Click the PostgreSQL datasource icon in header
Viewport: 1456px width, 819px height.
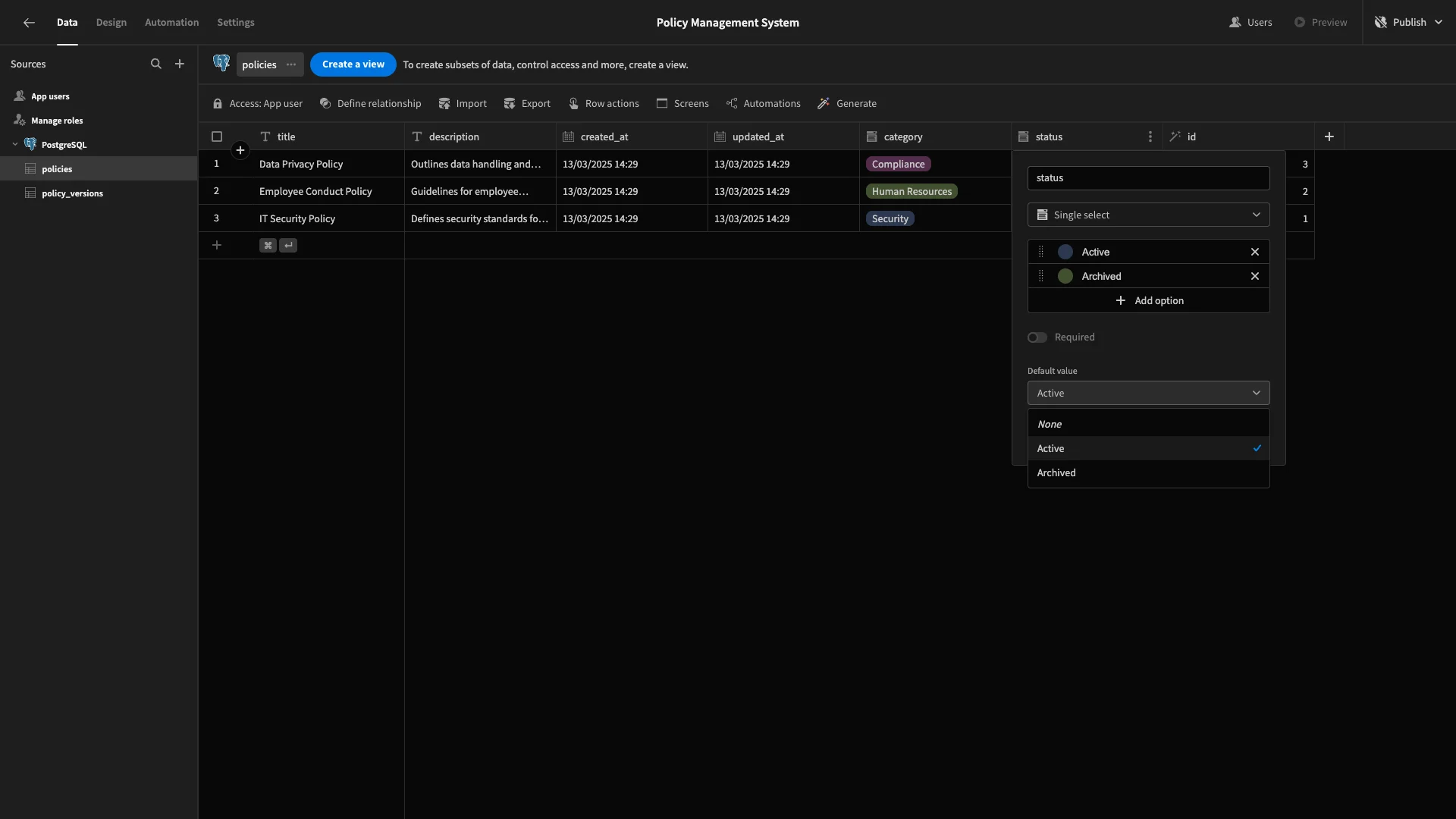tap(221, 64)
